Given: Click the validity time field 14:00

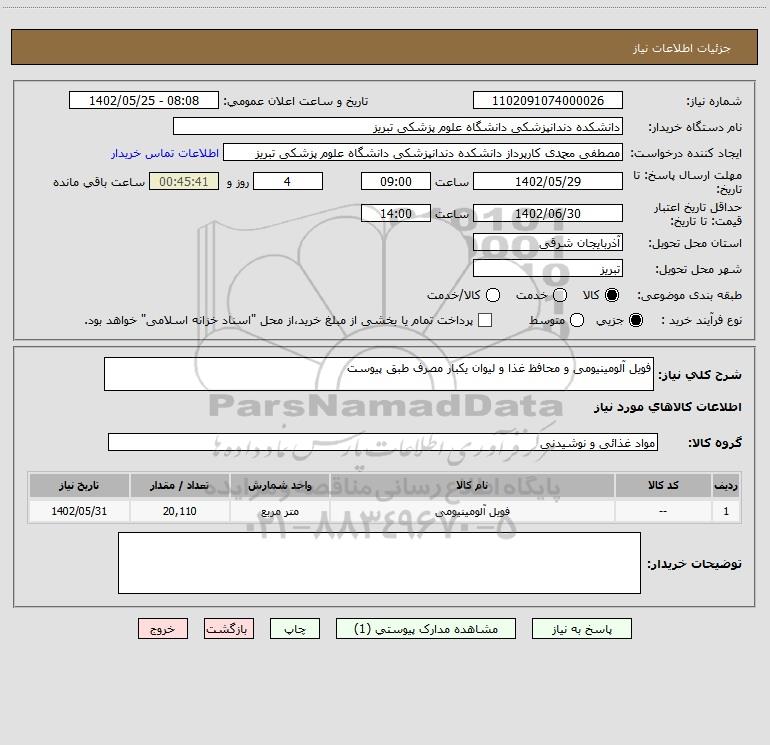Looking at the screenshot, I should click(x=396, y=213).
